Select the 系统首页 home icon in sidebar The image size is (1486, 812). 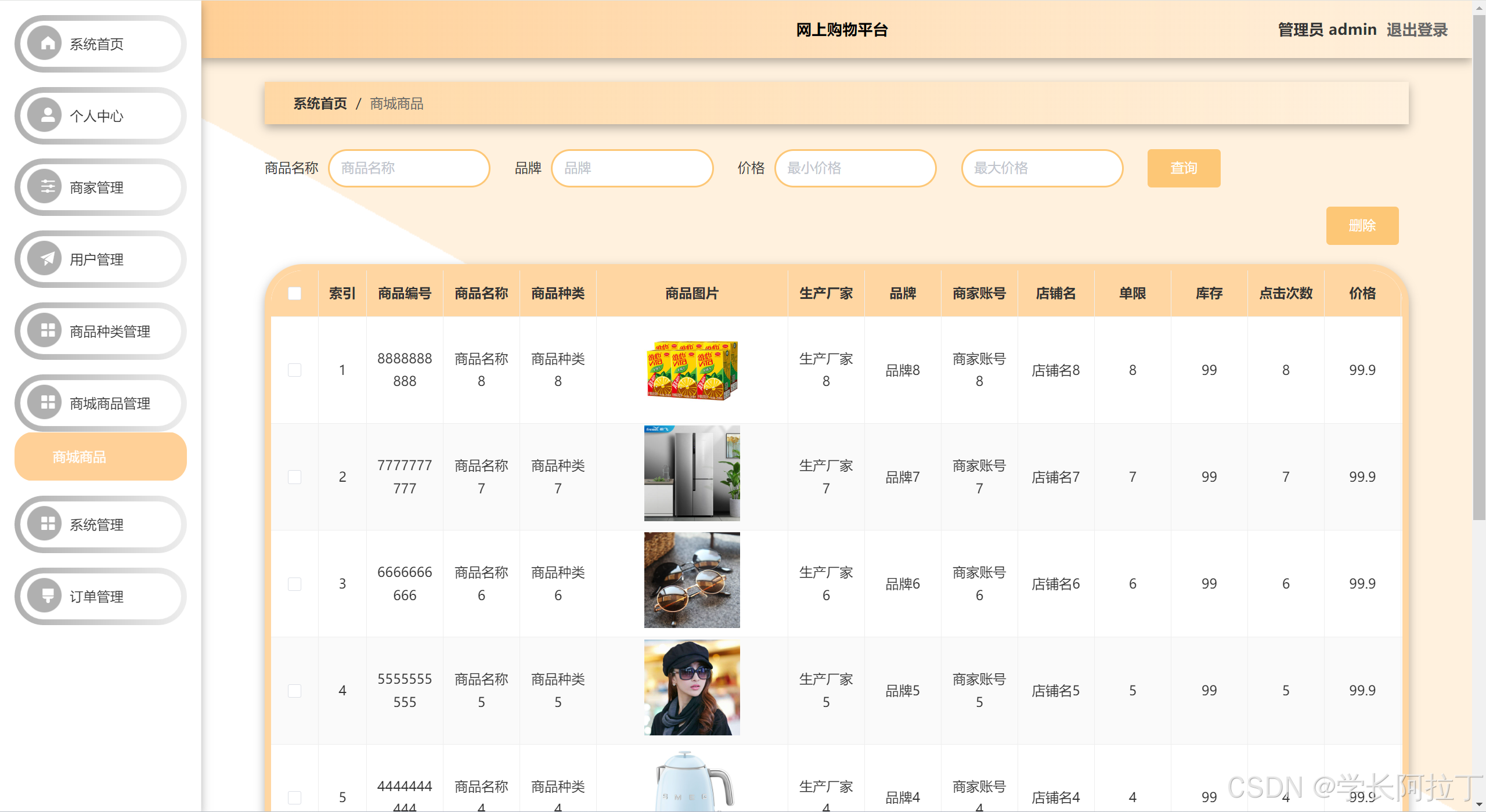point(47,43)
